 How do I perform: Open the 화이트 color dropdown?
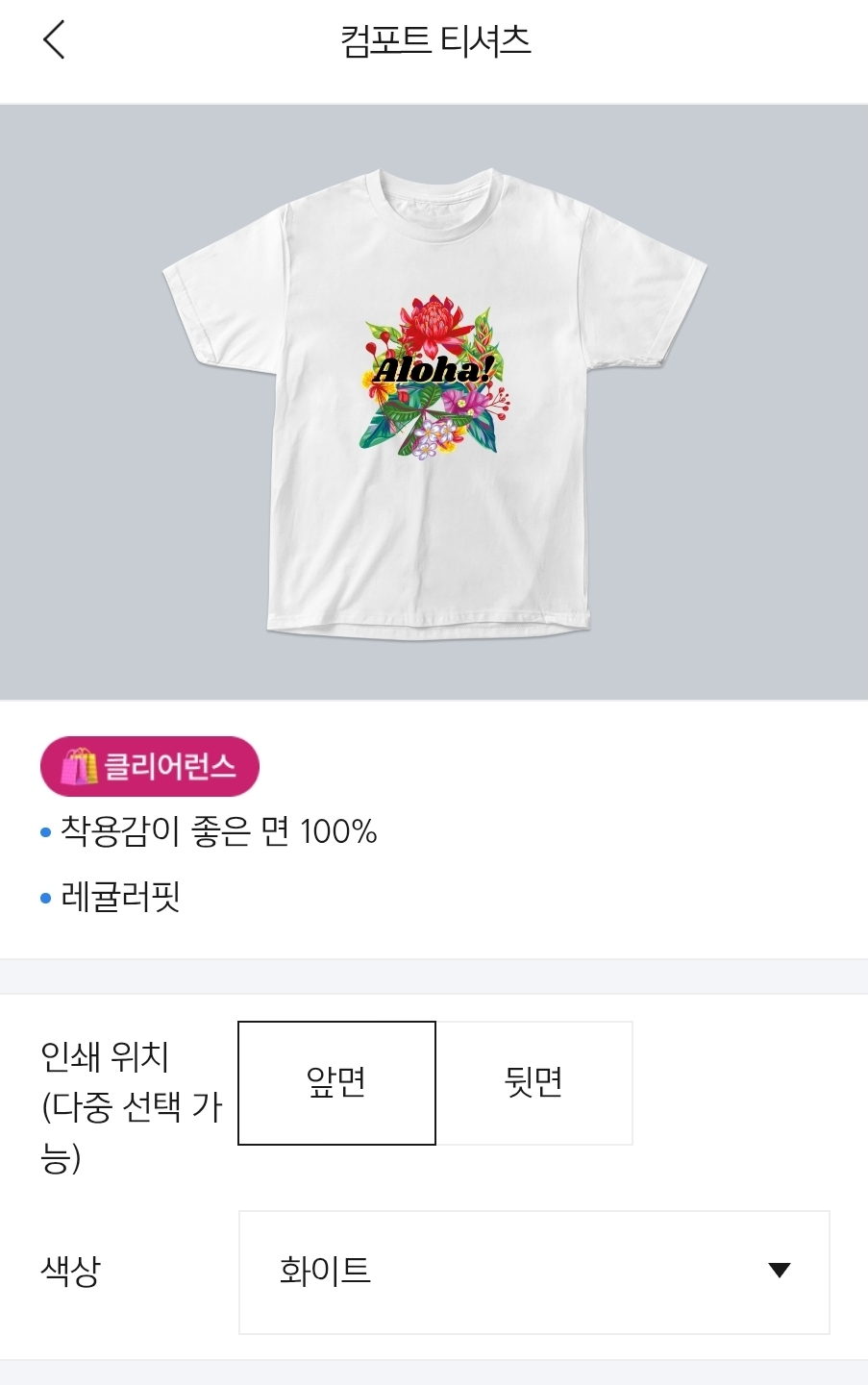click(x=534, y=1272)
